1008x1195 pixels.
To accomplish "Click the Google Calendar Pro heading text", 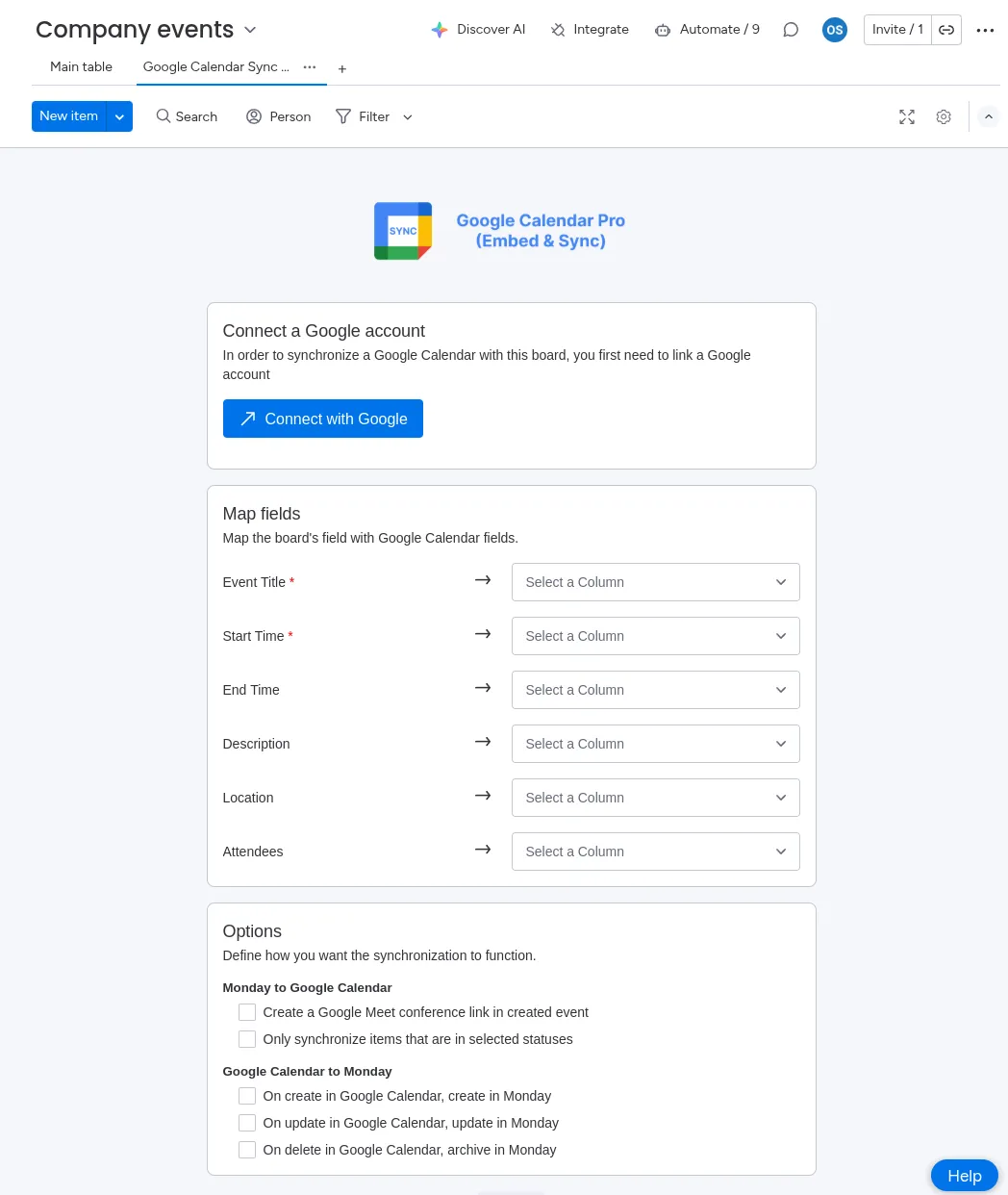I will [541, 231].
